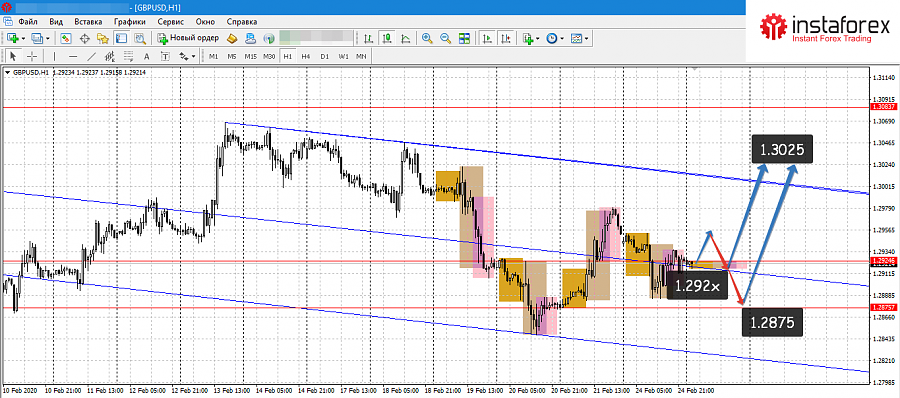Click the Новый ордер button
The width and height of the screenshot is (900, 398).
188,38
